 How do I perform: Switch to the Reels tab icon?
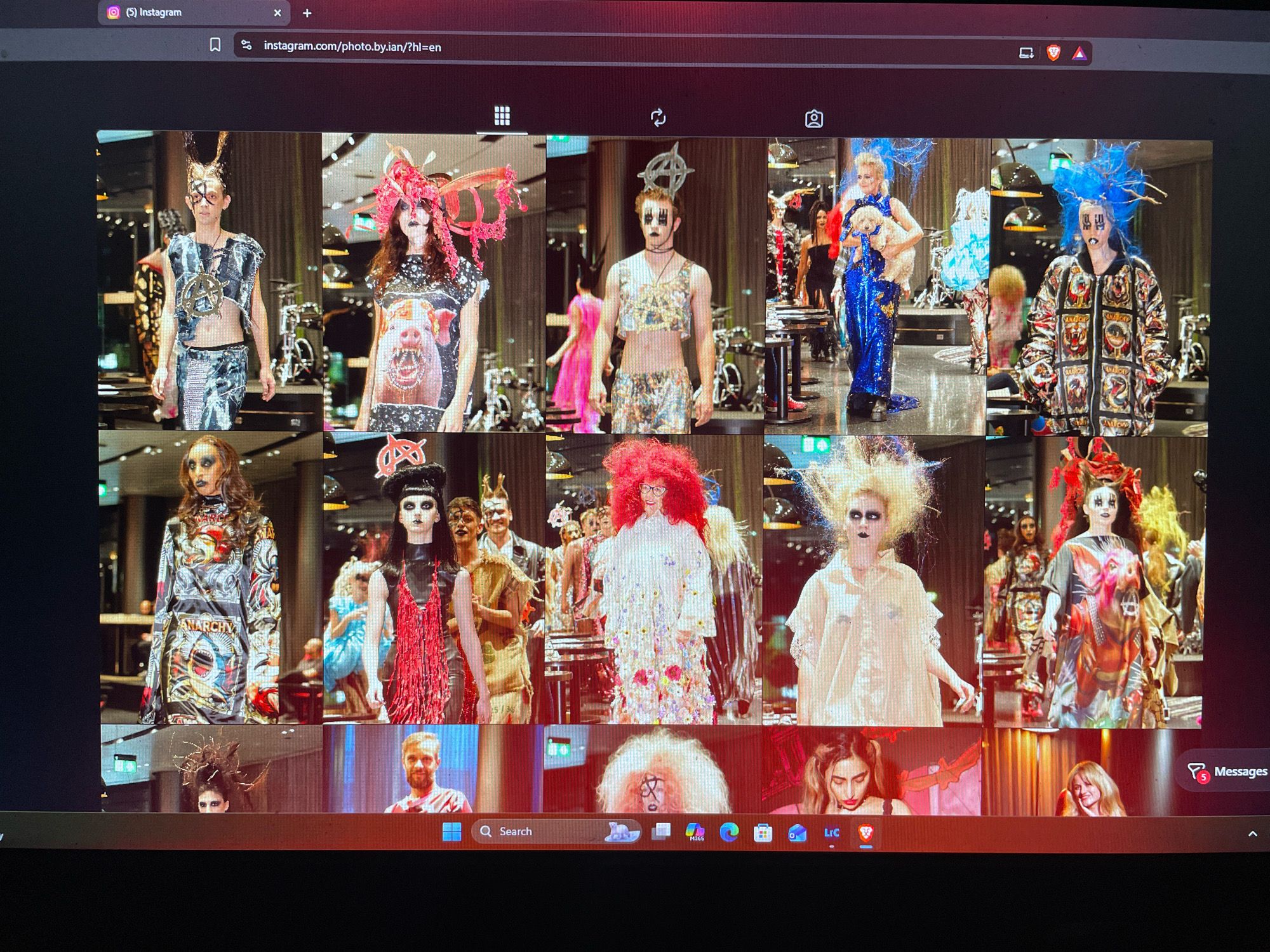[x=658, y=117]
